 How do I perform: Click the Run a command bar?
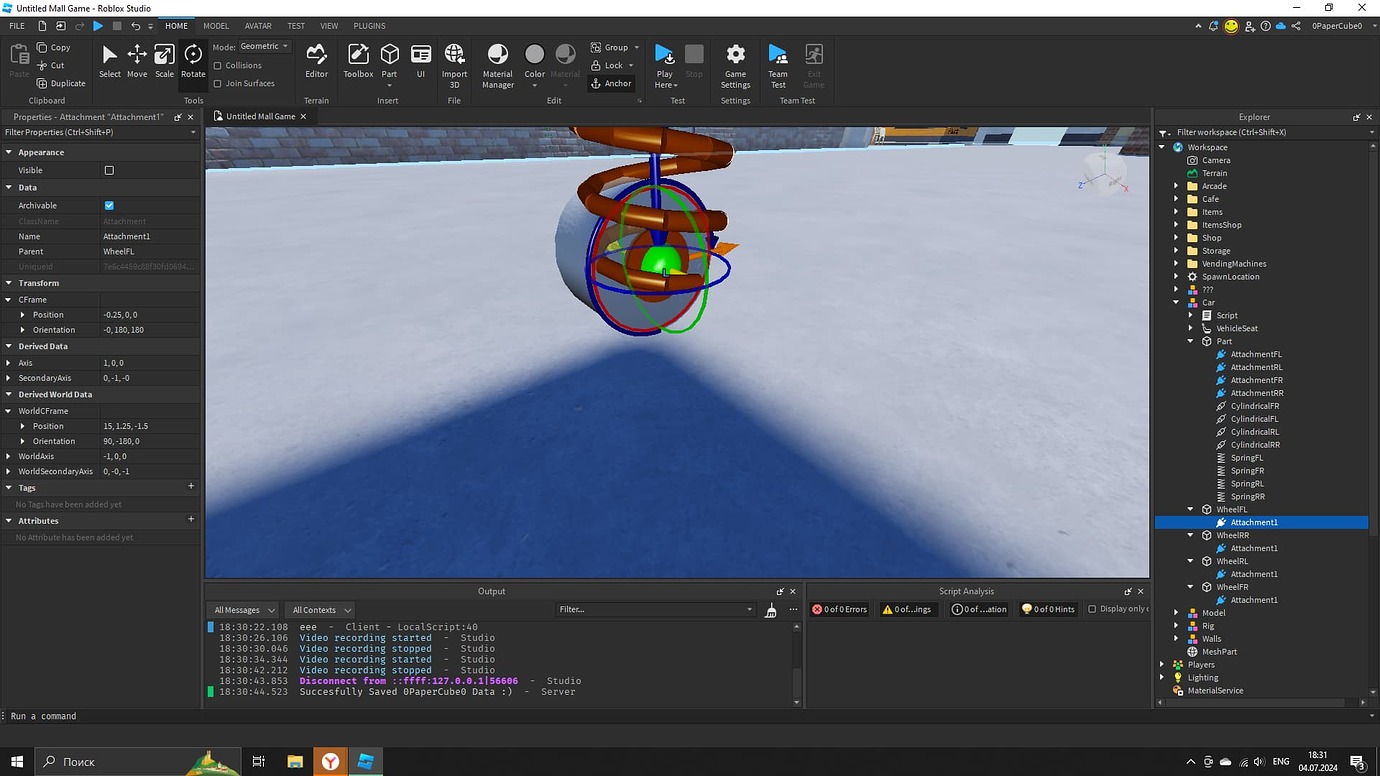coord(45,716)
